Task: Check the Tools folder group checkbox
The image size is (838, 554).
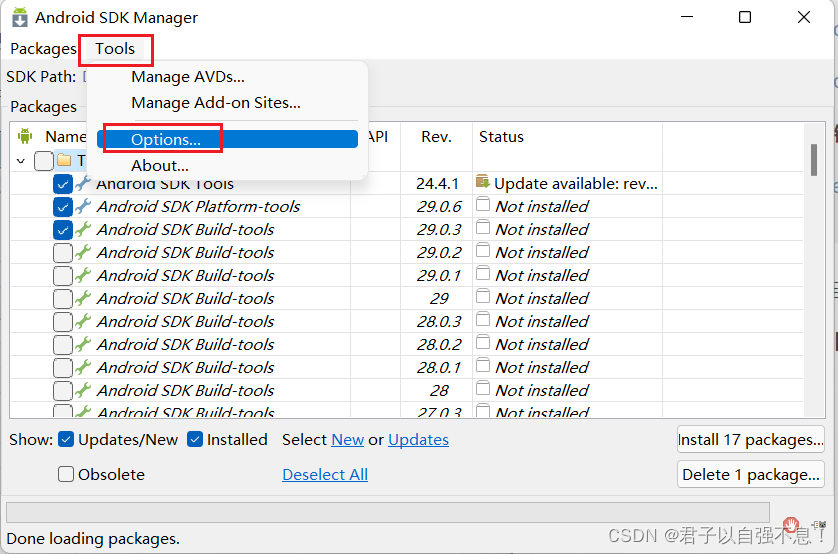Action: (x=44, y=160)
